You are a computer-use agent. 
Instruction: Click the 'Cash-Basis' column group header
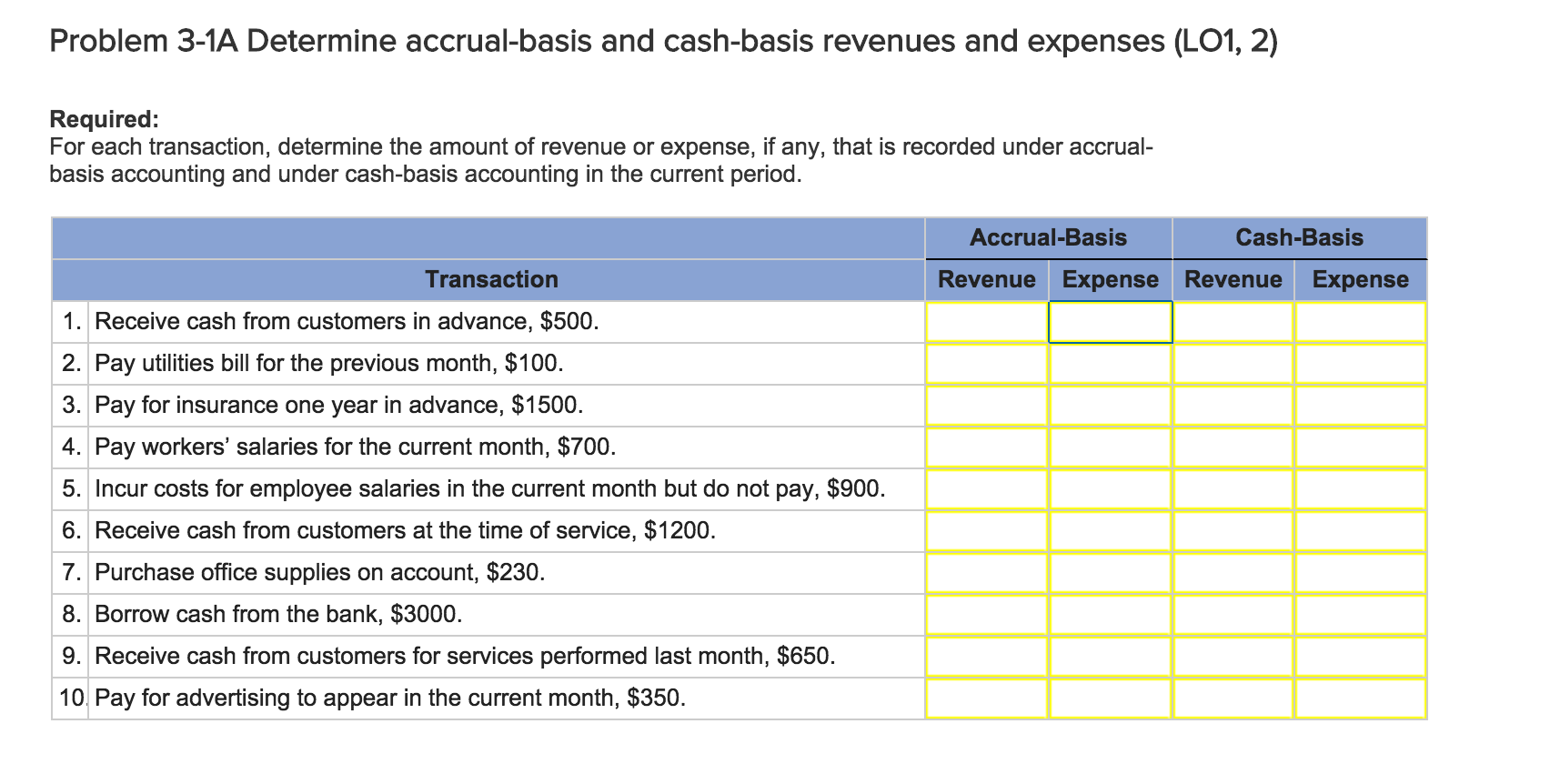point(1299,238)
